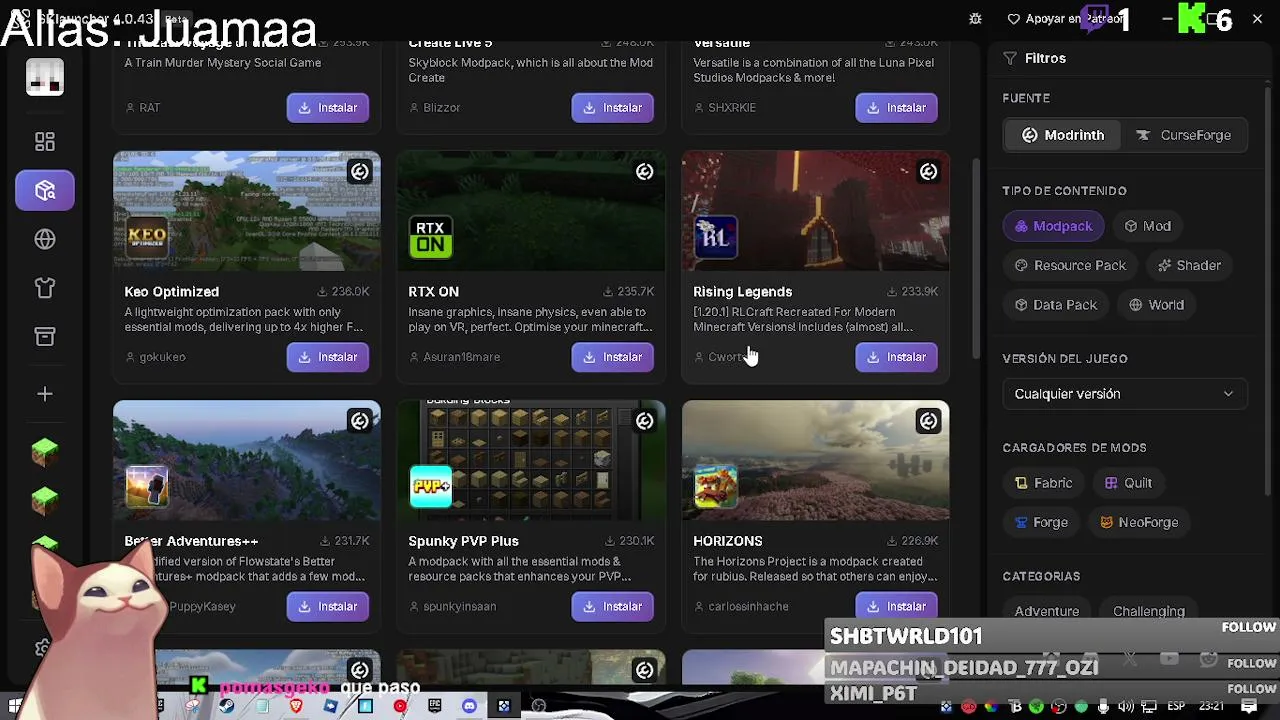Switch source to CurseForge
This screenshot has height=720, width=1280.
point(1185,135)
